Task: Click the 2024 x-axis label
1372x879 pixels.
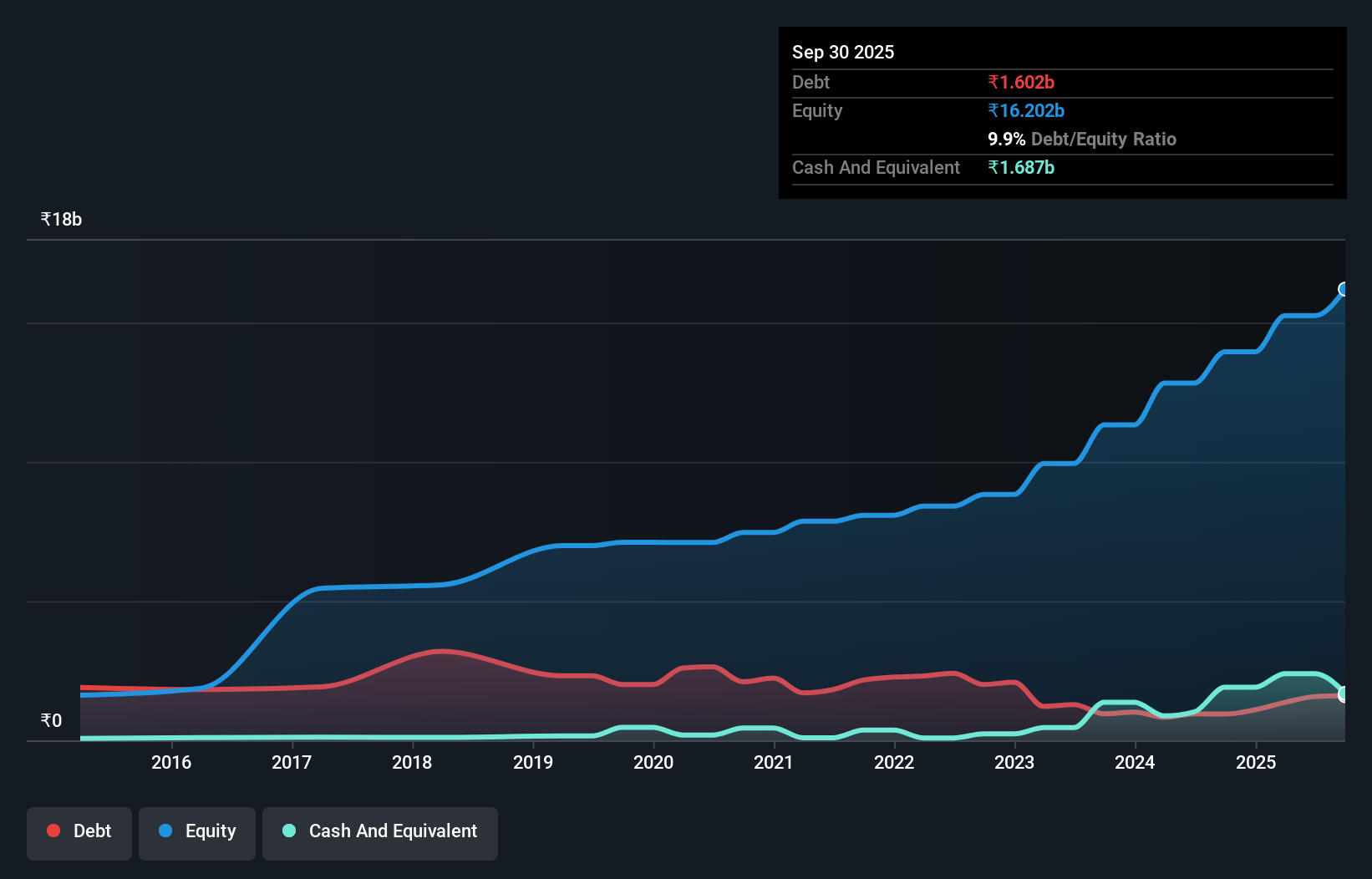Action: click(1135, 762)
